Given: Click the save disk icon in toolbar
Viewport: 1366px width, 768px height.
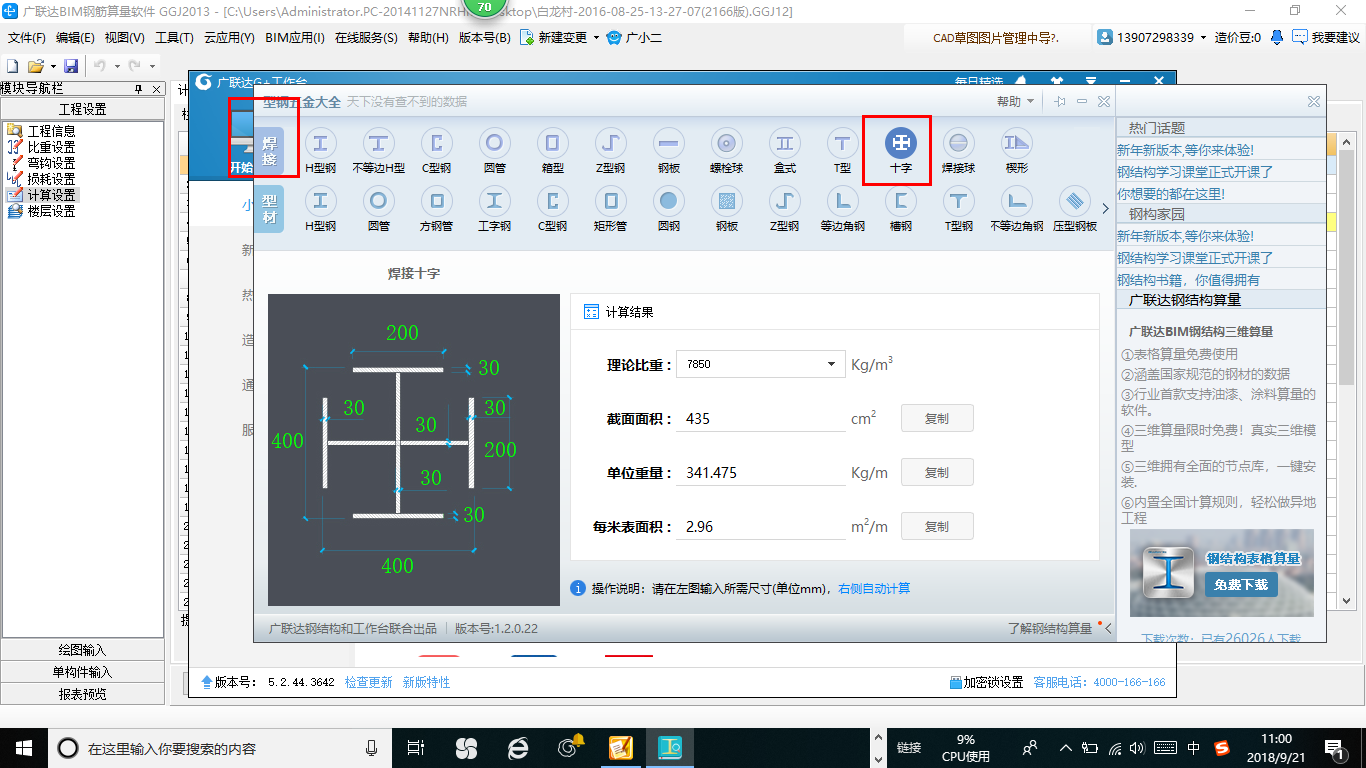Looking at the screenshot, I should 71,66.
